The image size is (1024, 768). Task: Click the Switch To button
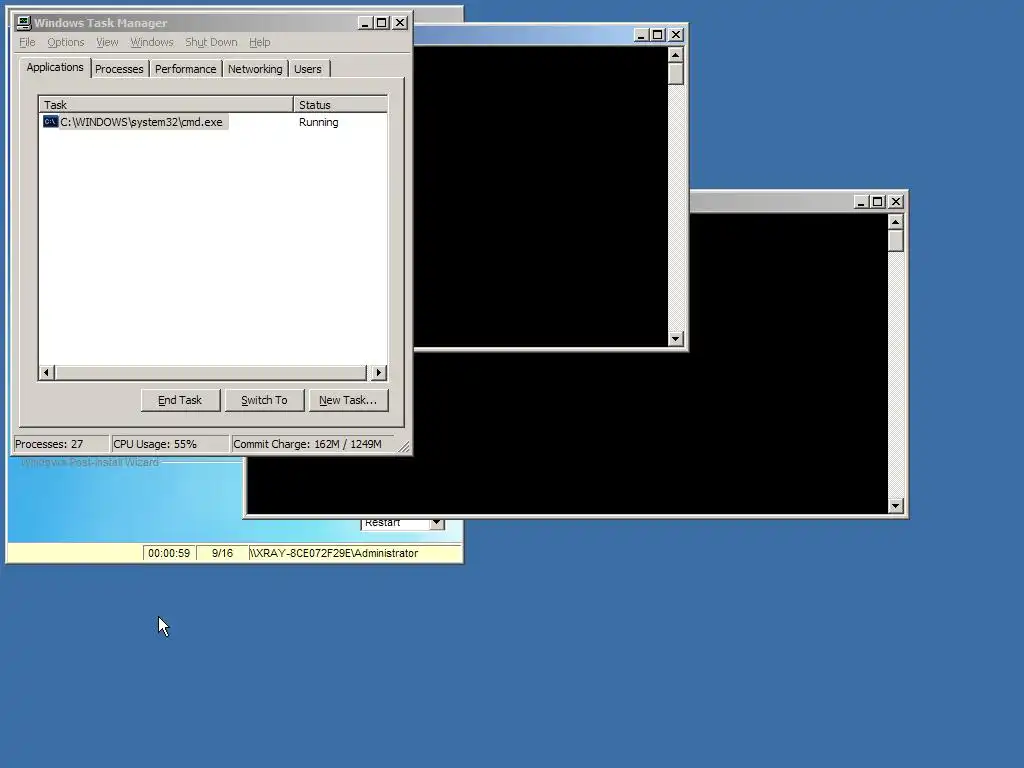(264, 400)
